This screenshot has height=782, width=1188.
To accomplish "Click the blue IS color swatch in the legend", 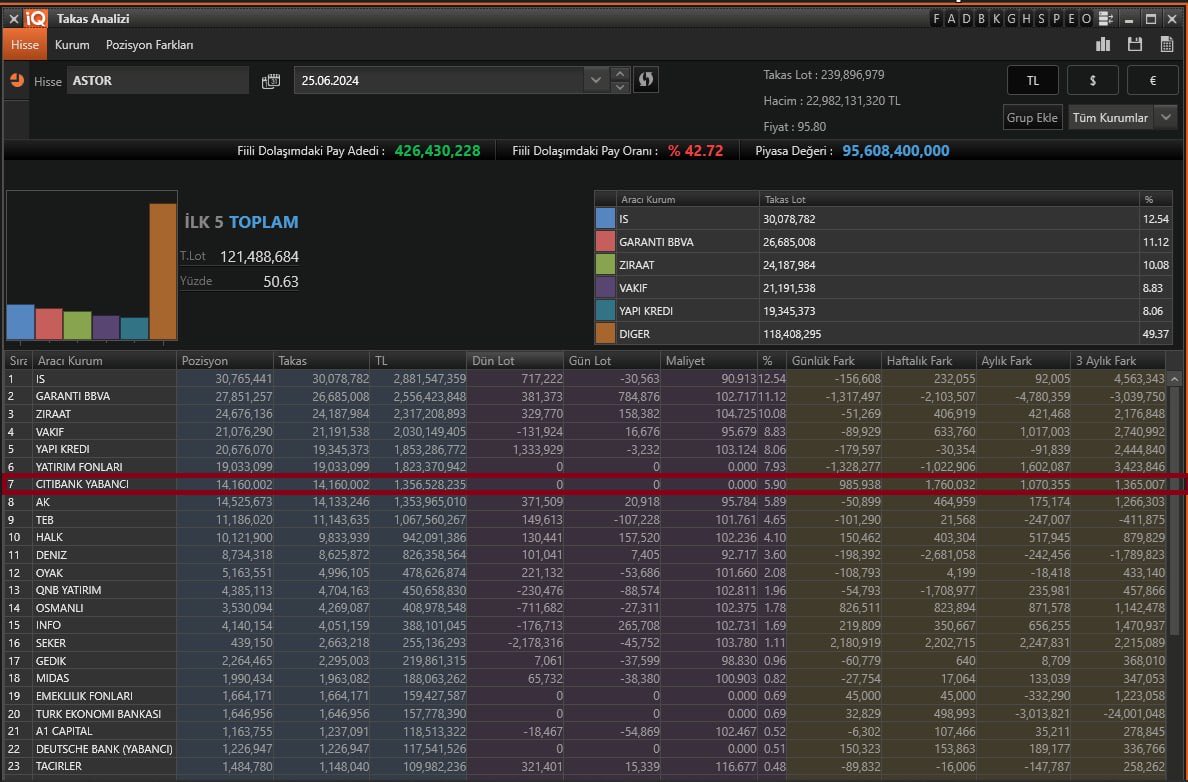I will pyautogui.click(x=605, y=218).
